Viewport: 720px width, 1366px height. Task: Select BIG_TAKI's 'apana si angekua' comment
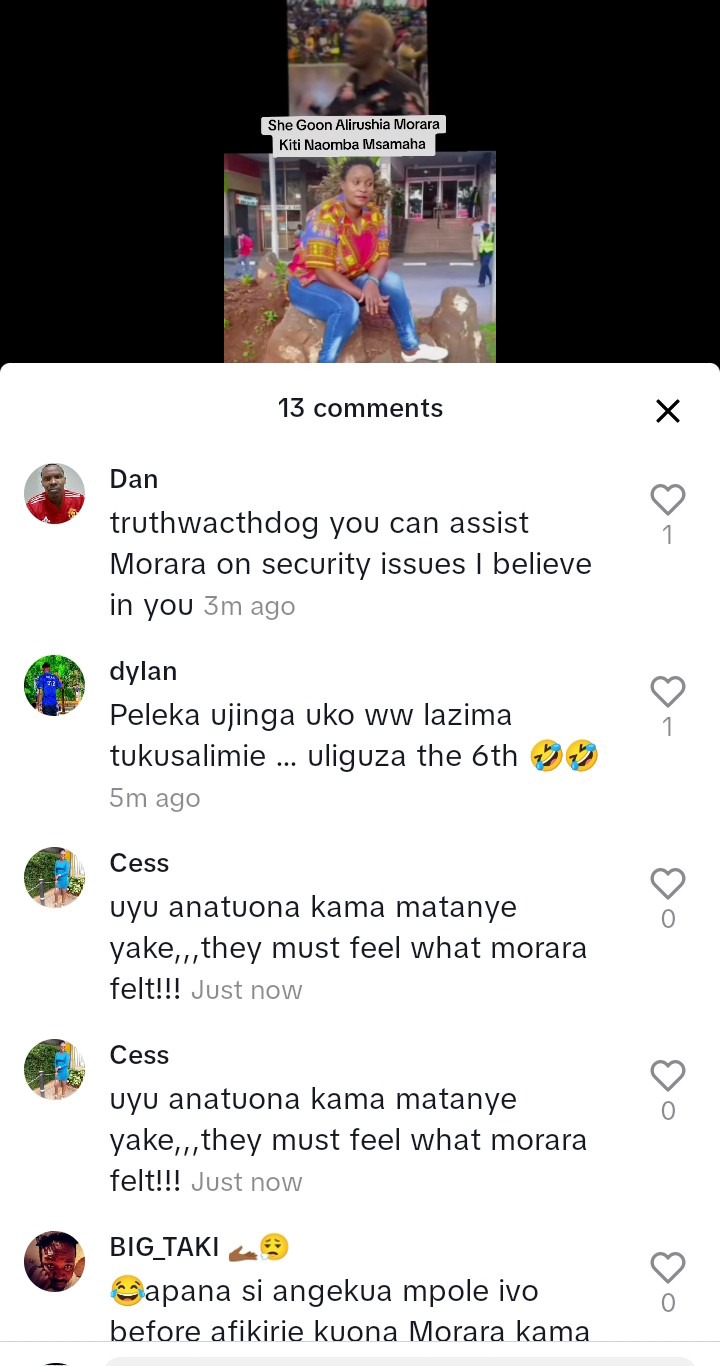coord(350,1311)
